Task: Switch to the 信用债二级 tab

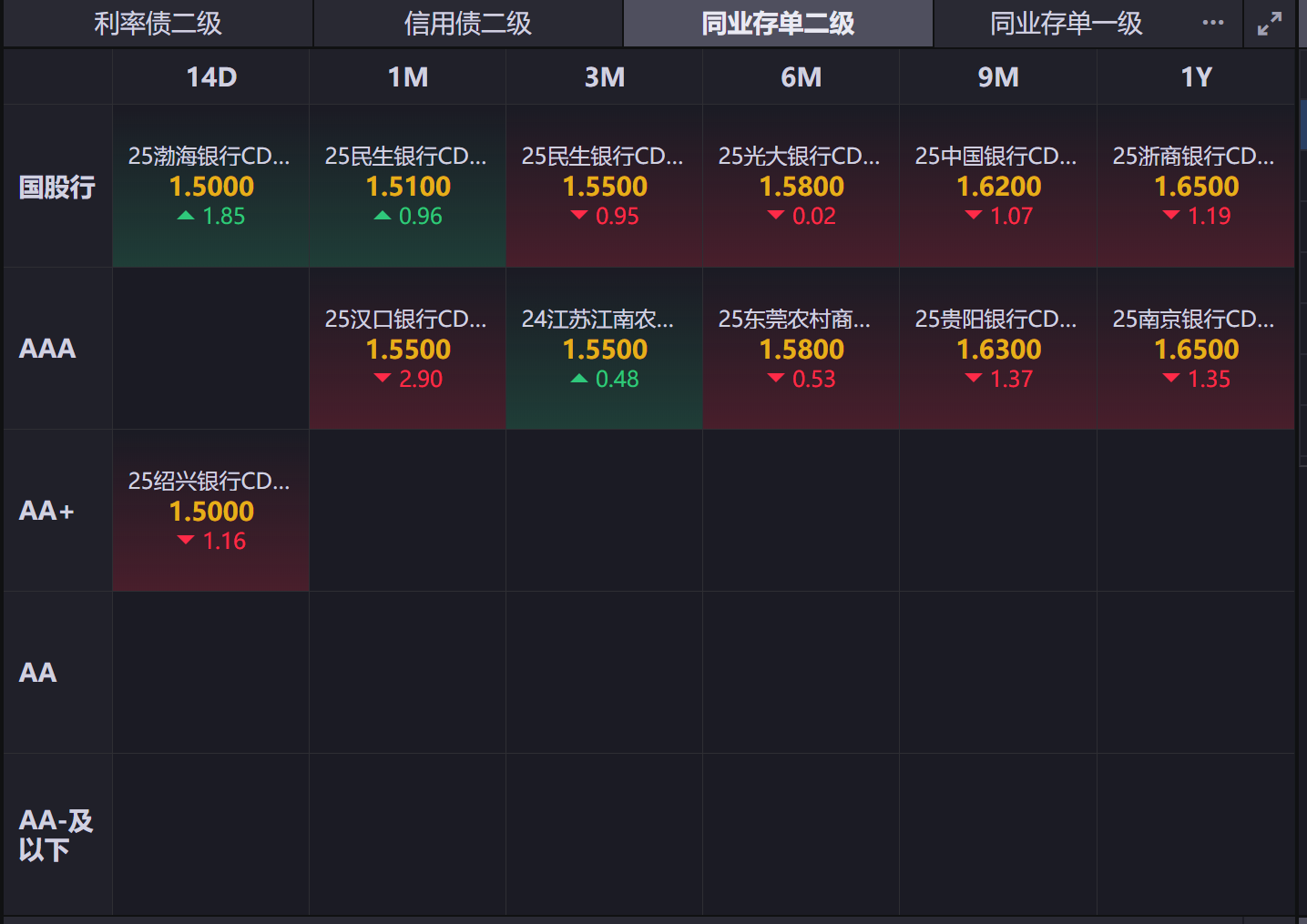Action: pos(467,24)
